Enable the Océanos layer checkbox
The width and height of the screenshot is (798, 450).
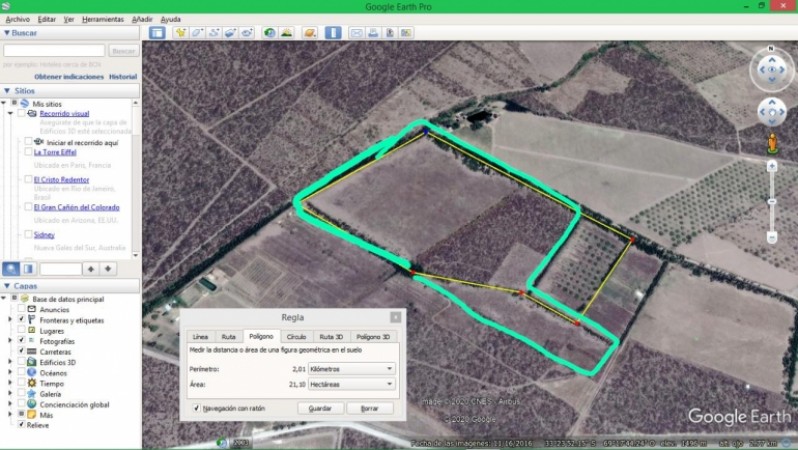[x=21, y=373]
